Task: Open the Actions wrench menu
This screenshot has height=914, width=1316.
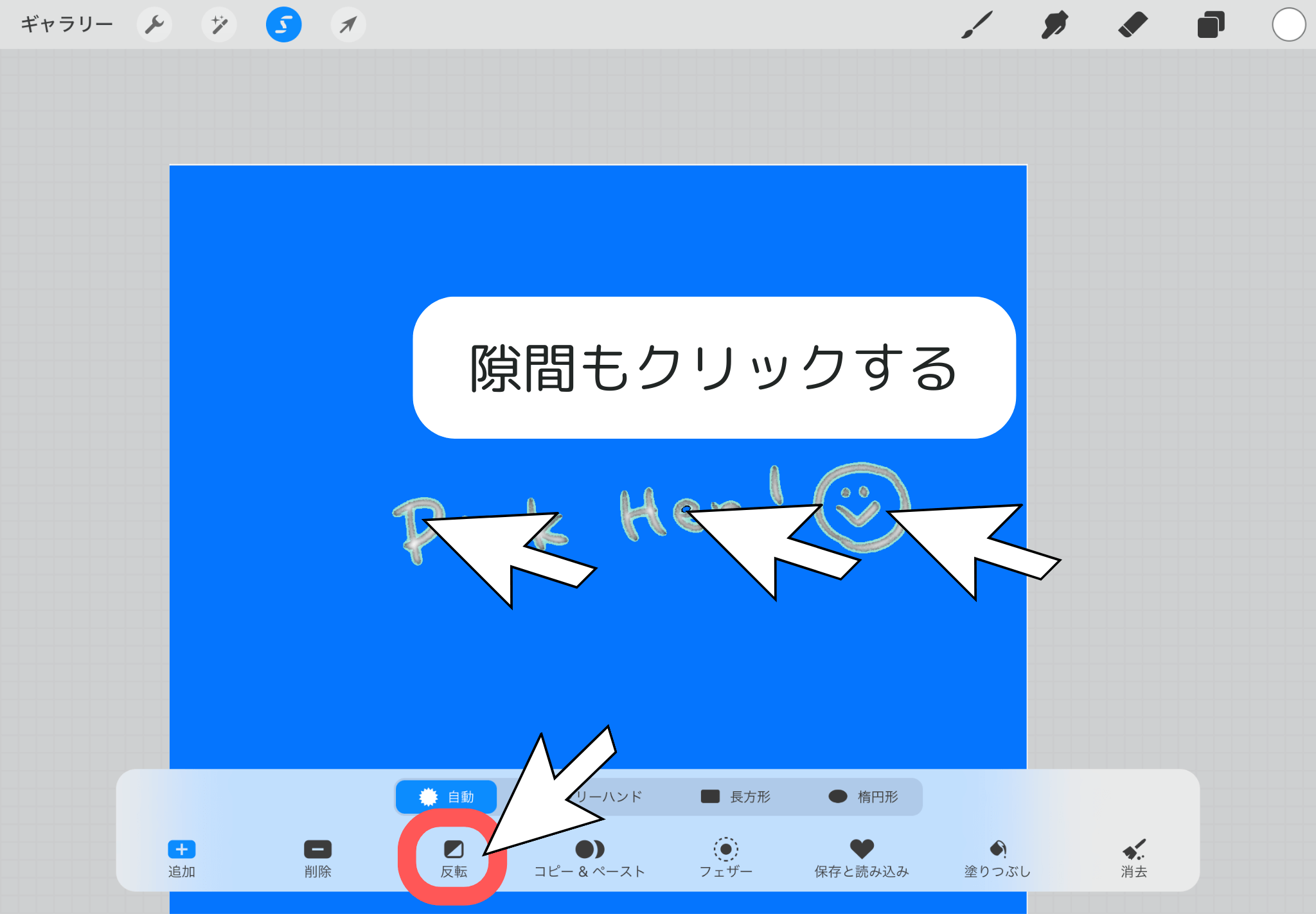Action: (x=154, y=25)
